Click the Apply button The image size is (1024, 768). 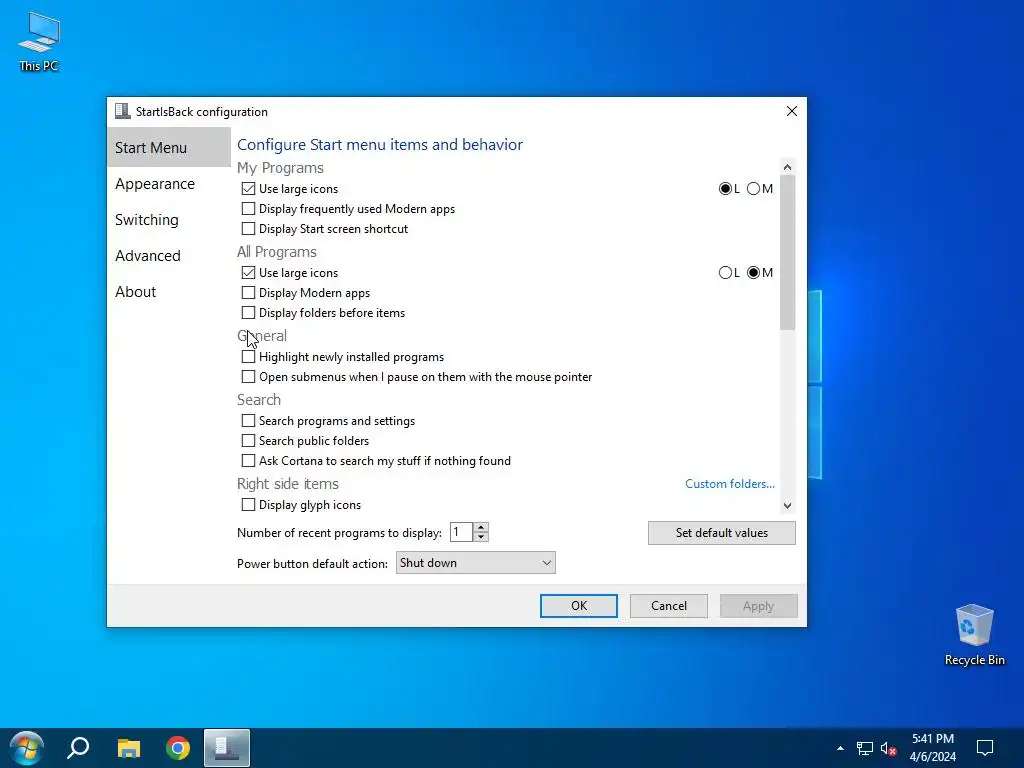coord(758,606)
